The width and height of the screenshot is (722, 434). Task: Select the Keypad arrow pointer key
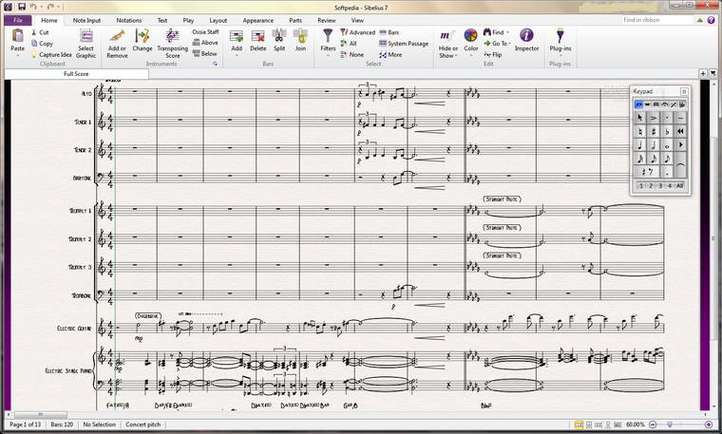point(640,118)
